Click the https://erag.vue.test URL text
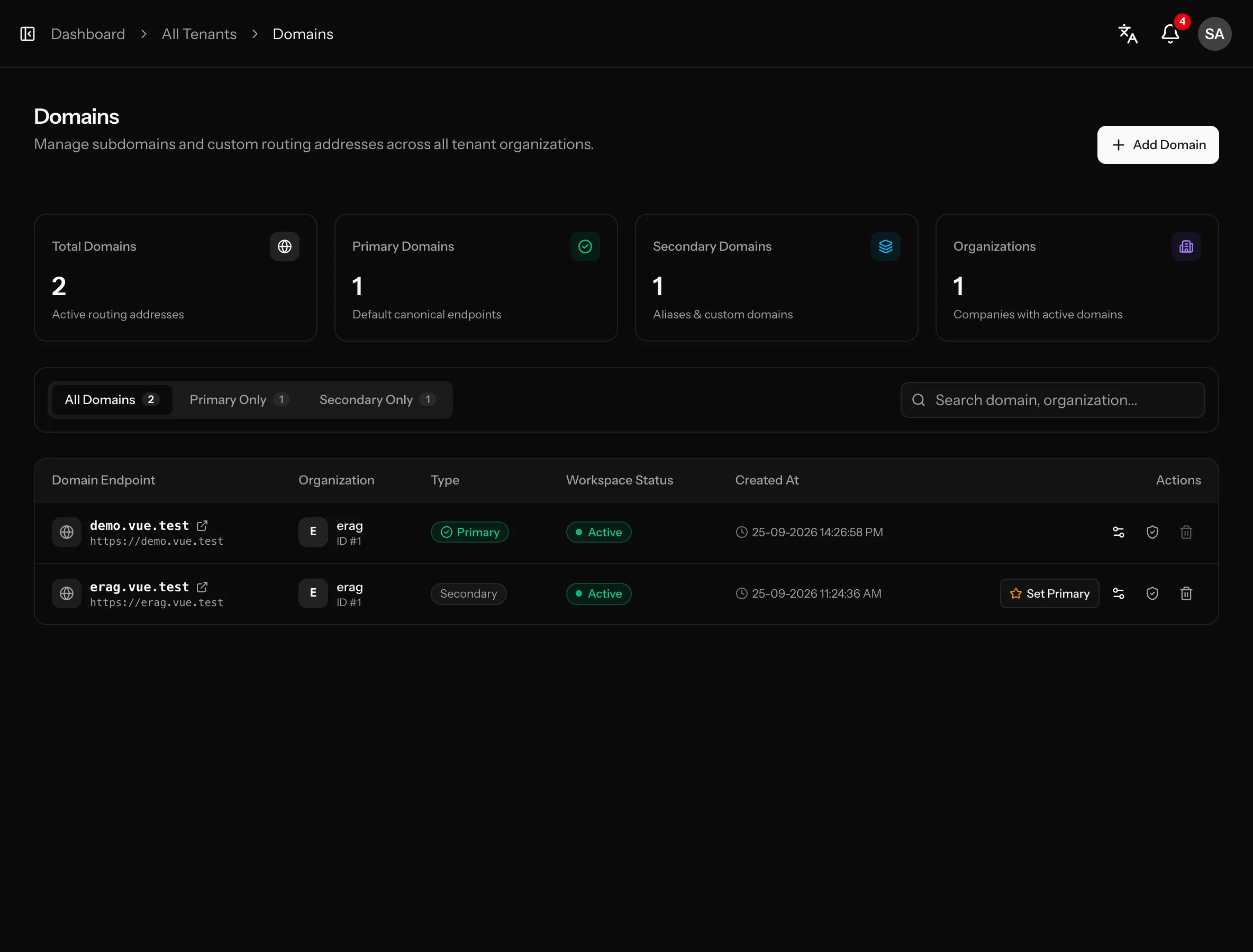1253x952 pixels. [157, 602]
